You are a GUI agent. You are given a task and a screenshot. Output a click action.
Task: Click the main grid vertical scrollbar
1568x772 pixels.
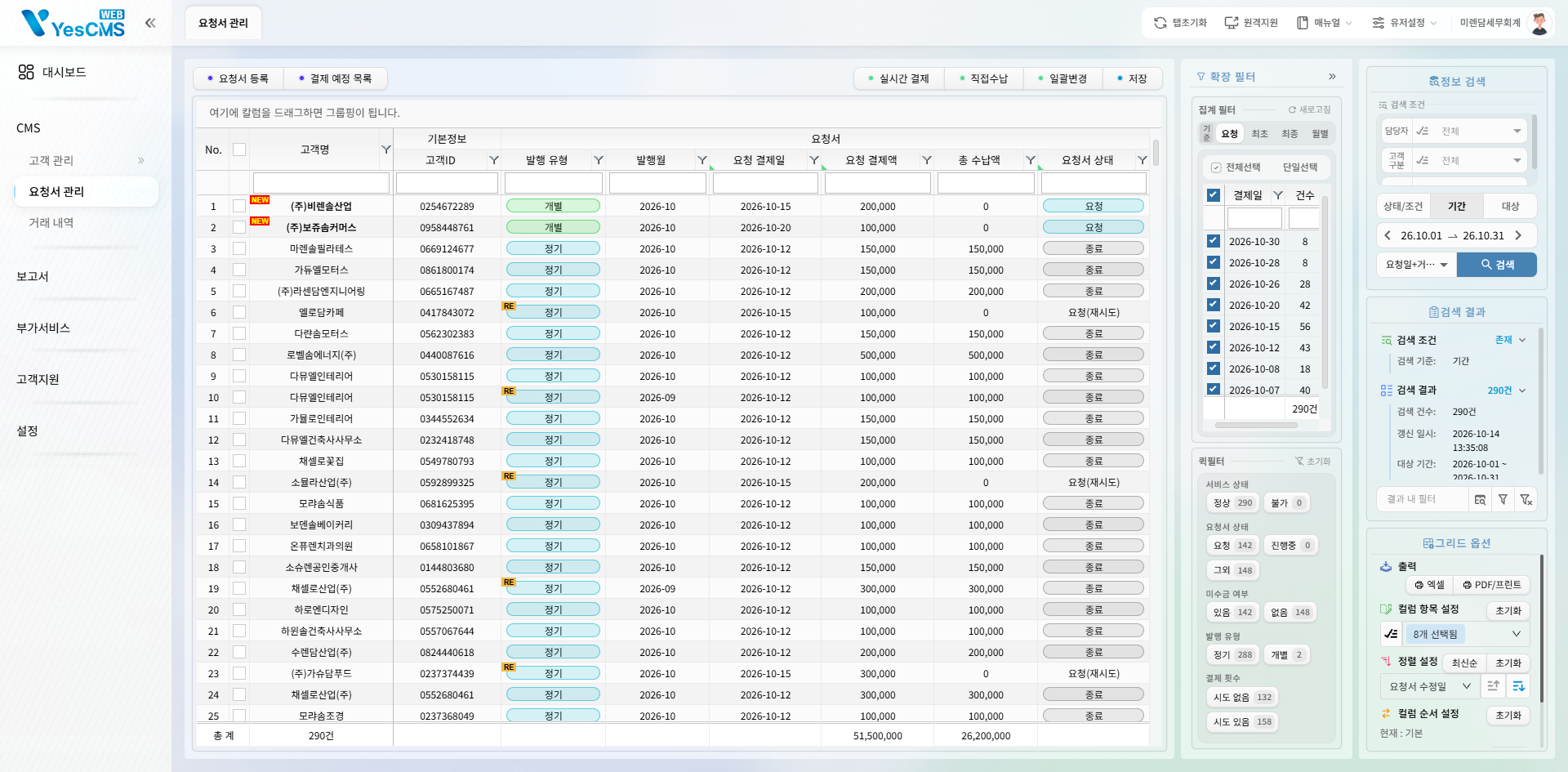[x=1156, y=153]
